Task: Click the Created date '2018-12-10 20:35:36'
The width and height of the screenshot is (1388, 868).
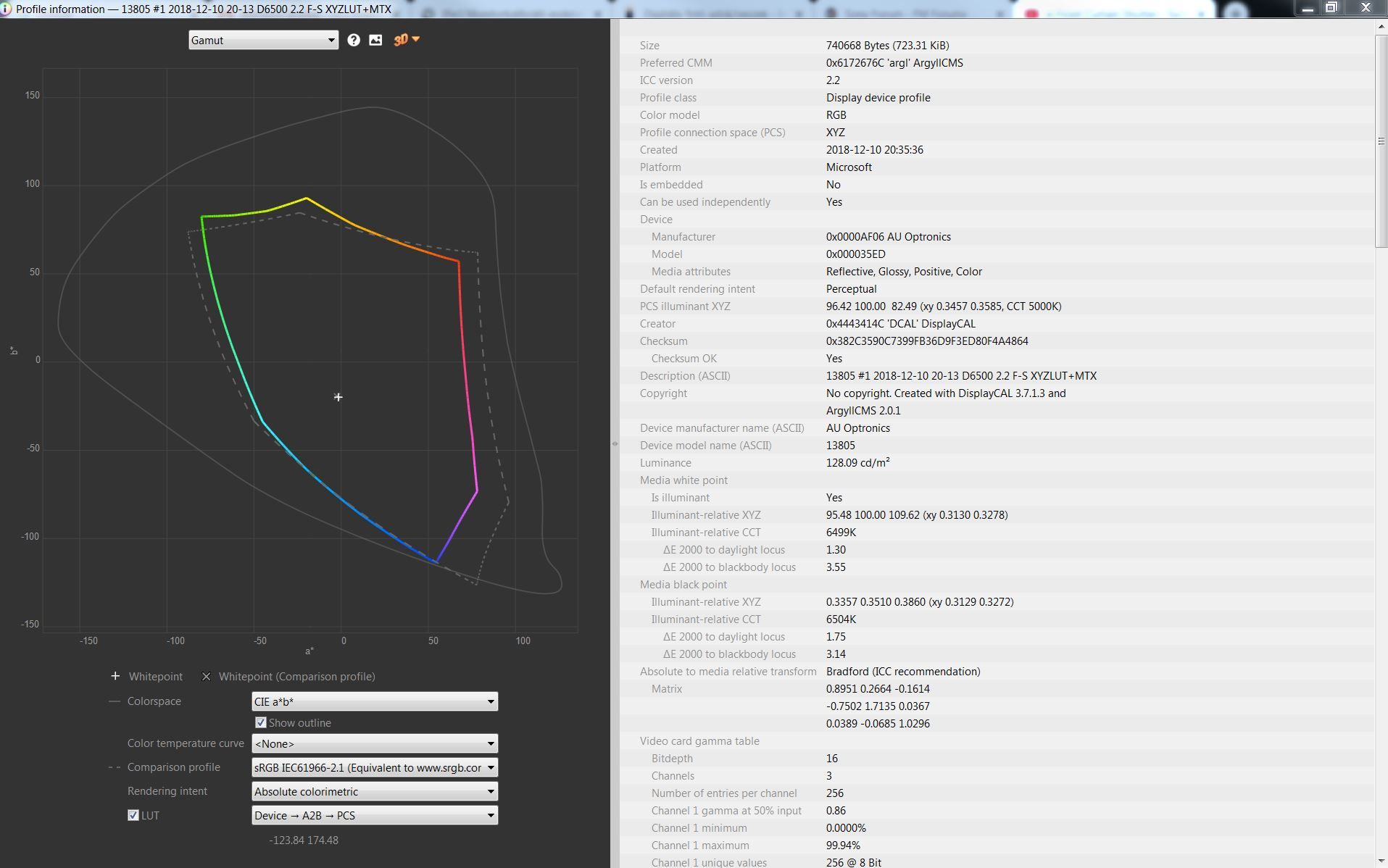Action: [x=874, y=150]
